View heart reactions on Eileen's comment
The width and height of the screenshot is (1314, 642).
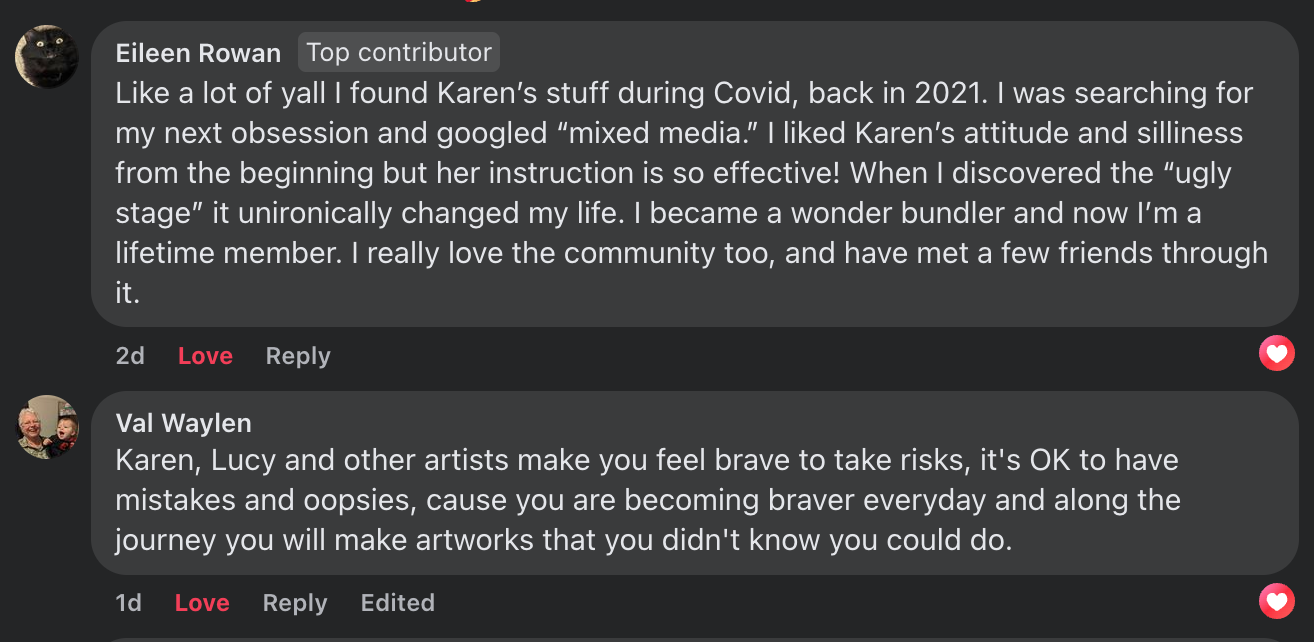tap(1276, 353)
